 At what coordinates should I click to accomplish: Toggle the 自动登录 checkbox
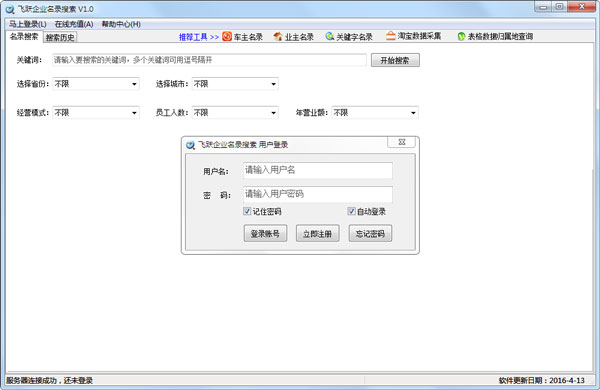(x=351, y=211)
